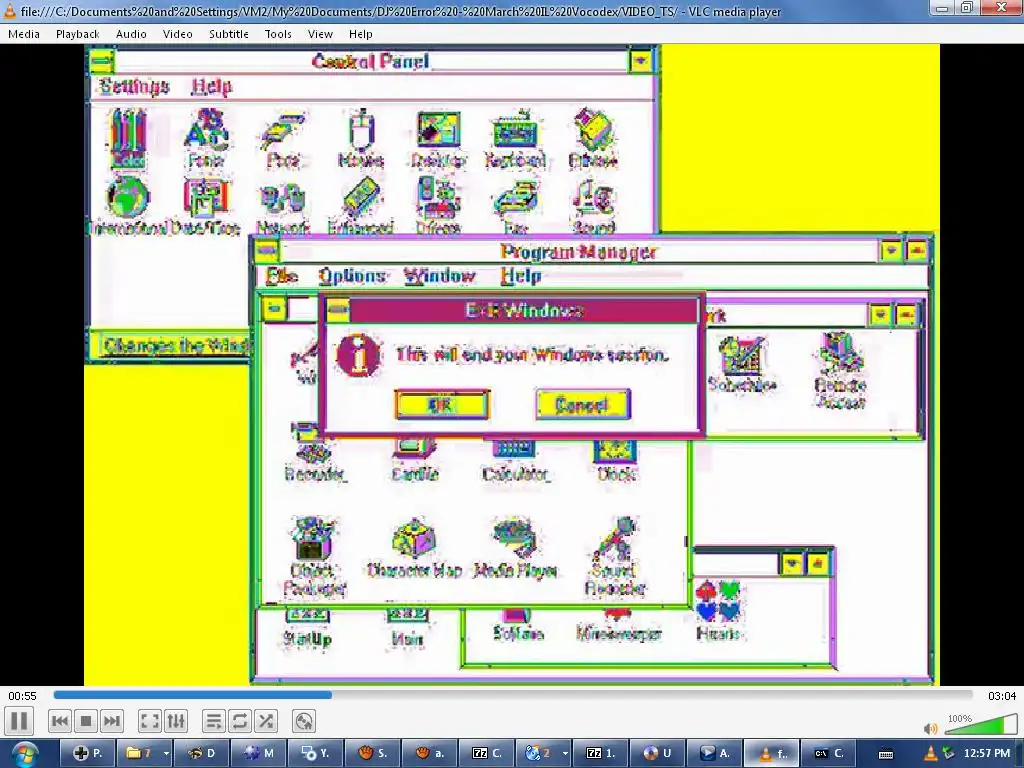Click OK in the Exit Windows dialog
This screenshot has height=768, width=1024.
tap(442, 405)
